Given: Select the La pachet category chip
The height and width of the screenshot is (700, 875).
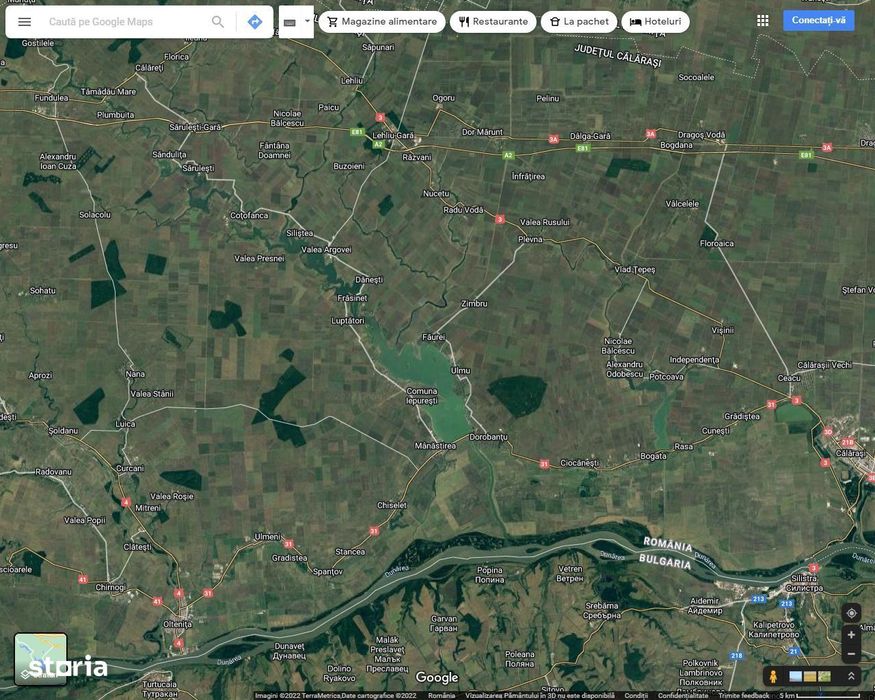Looking at the screenshot, I should tap(579, 22).
